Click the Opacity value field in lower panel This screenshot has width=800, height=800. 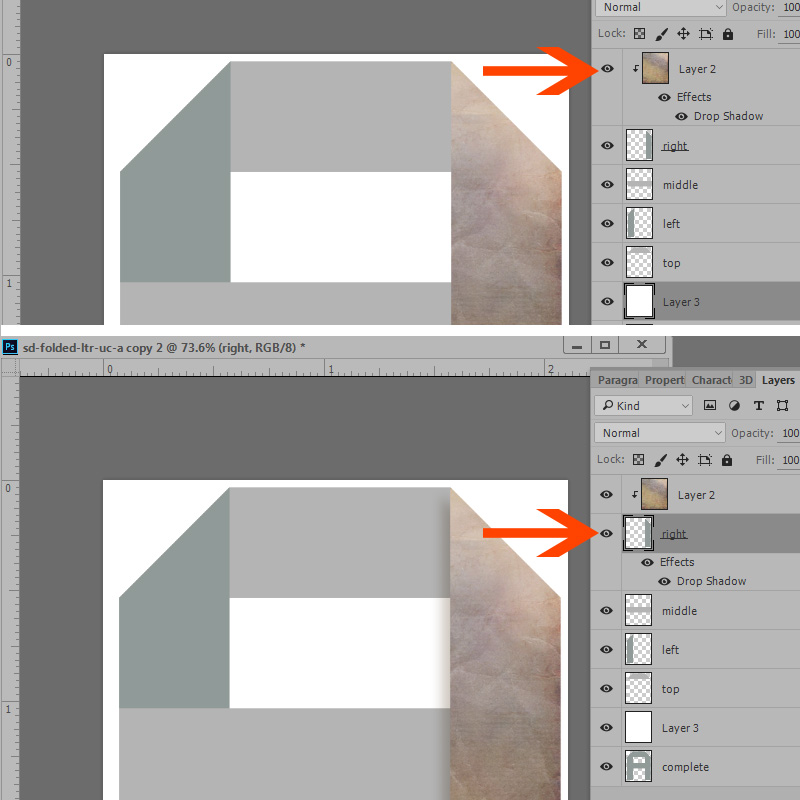click(x=790, y=433)
